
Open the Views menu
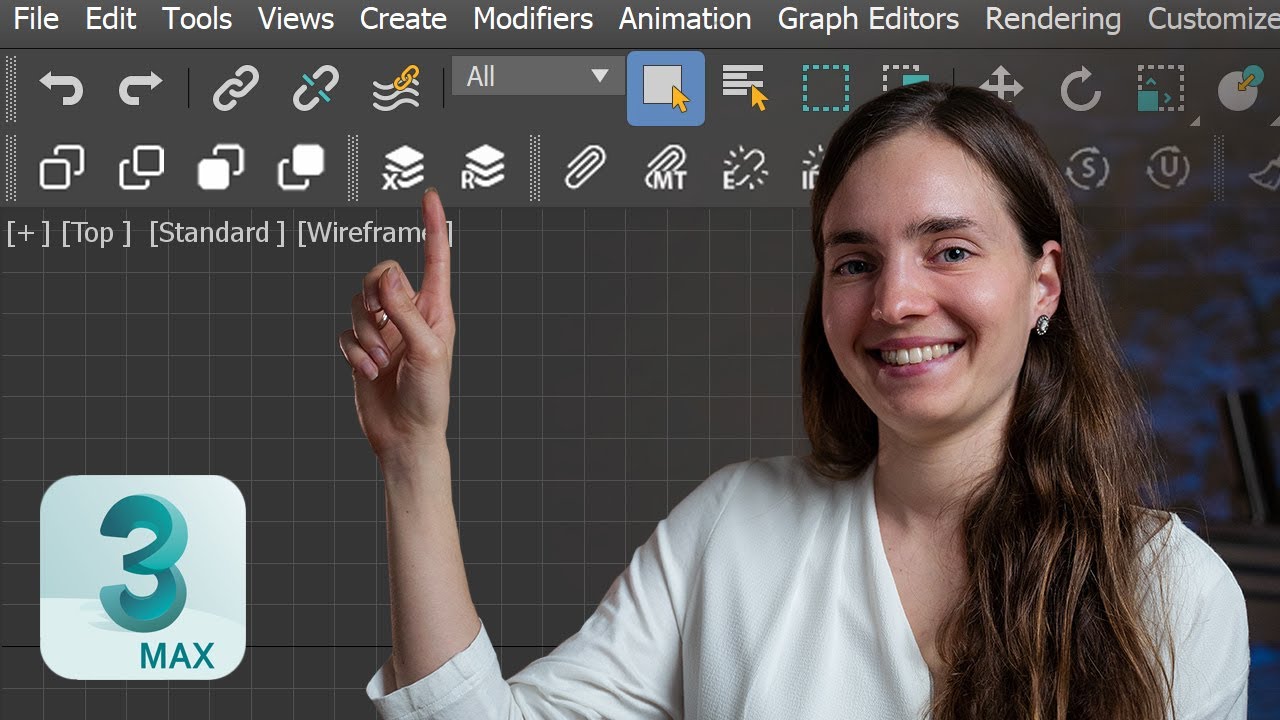point(296,19)
